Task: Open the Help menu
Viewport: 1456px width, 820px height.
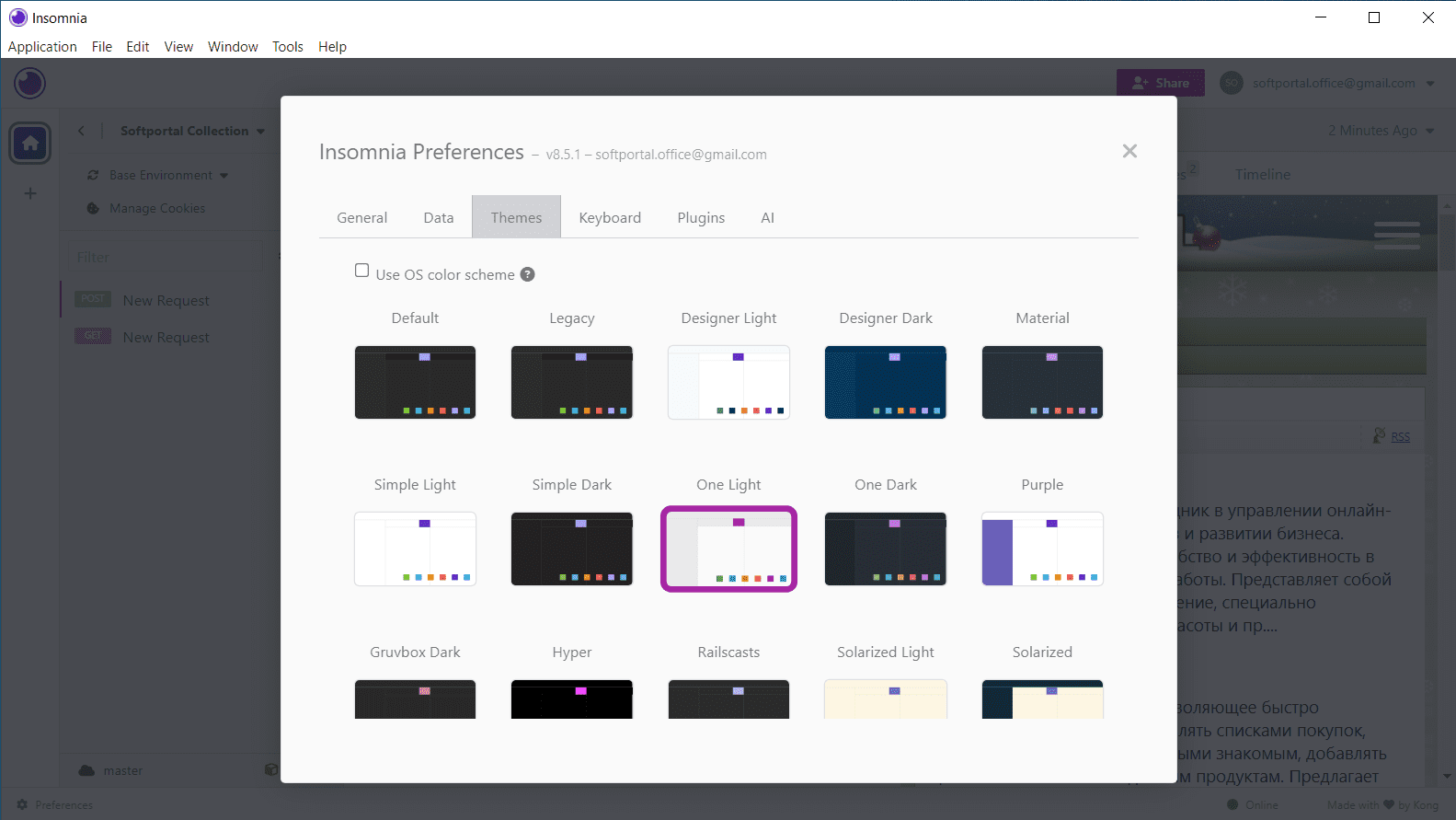Action: 333,47
